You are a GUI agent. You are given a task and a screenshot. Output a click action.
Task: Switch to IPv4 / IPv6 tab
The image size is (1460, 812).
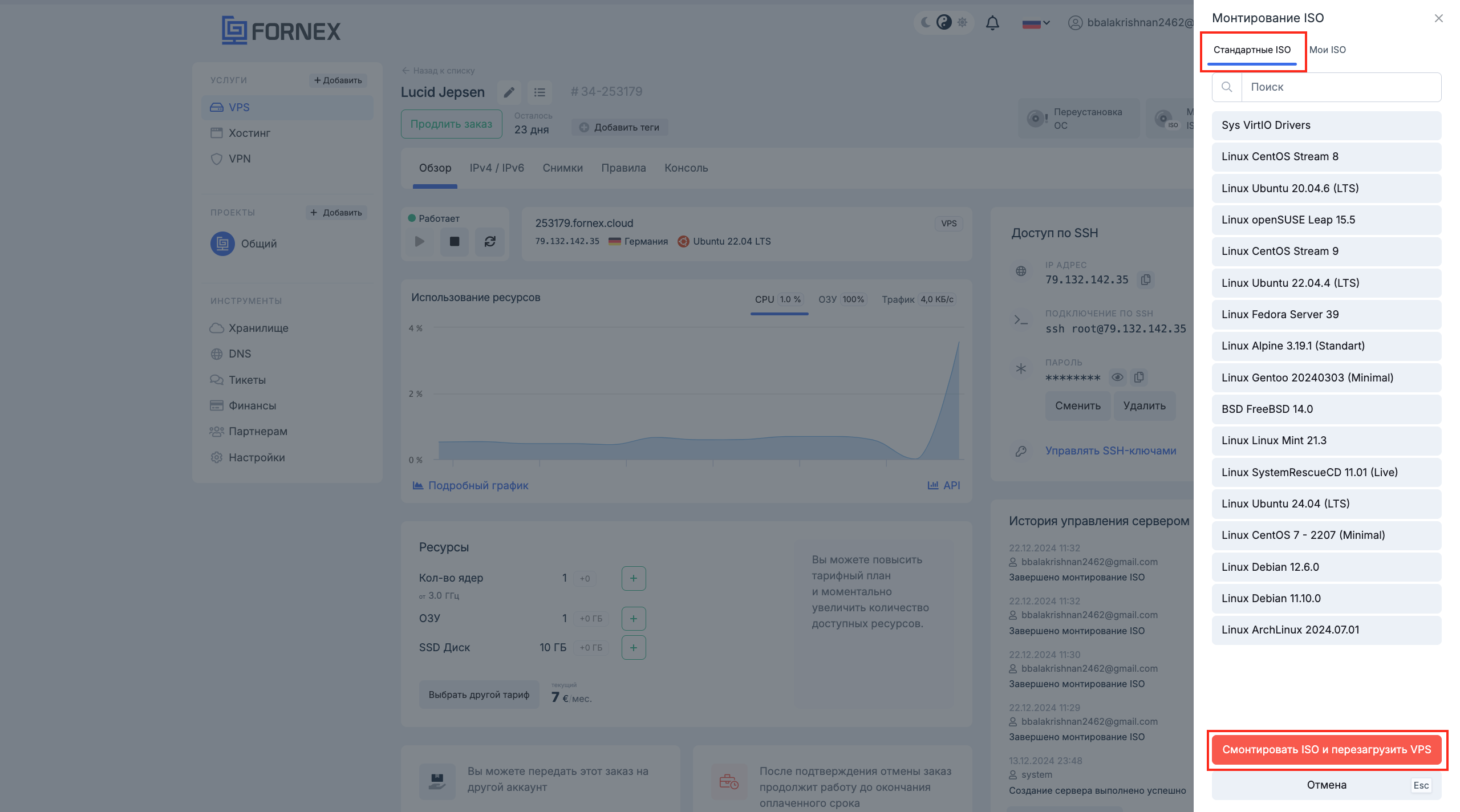point(497,168)
